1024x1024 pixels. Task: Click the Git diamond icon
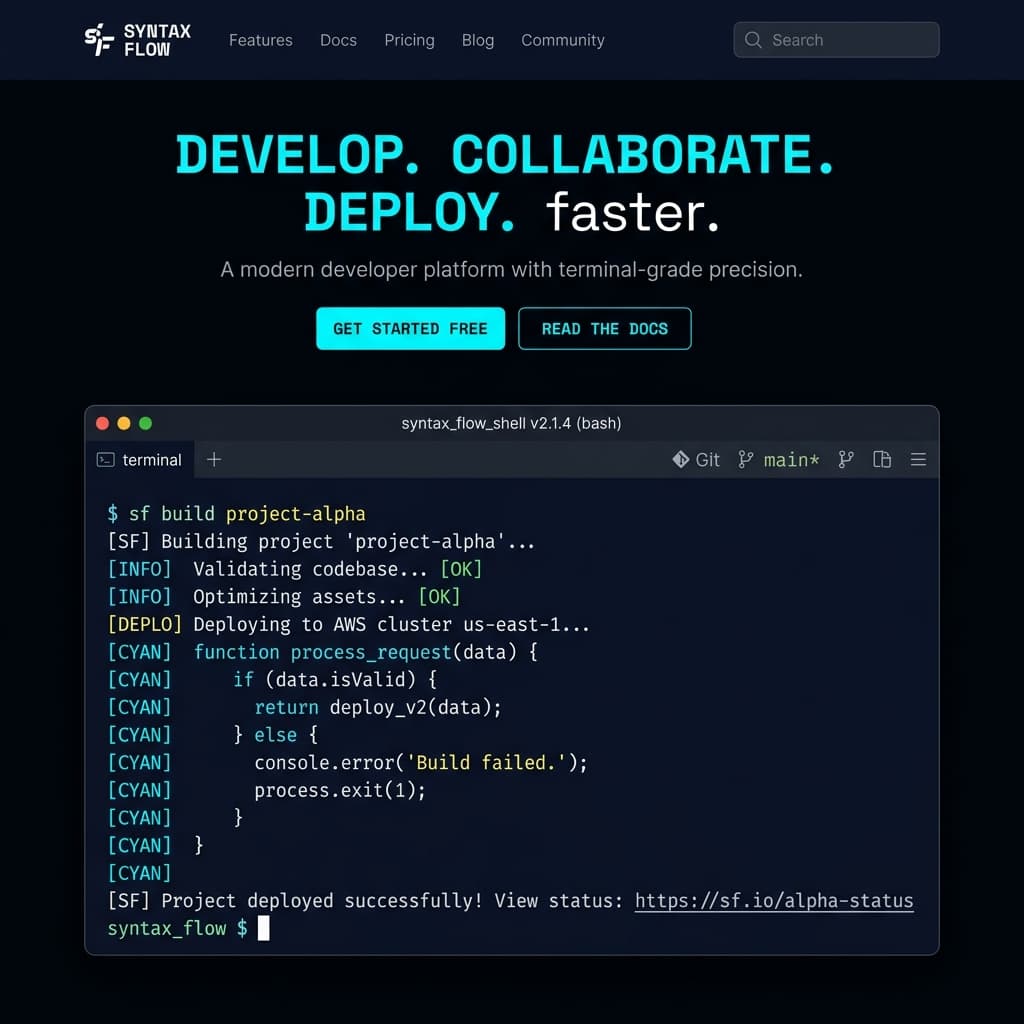[x=681, y=460]
